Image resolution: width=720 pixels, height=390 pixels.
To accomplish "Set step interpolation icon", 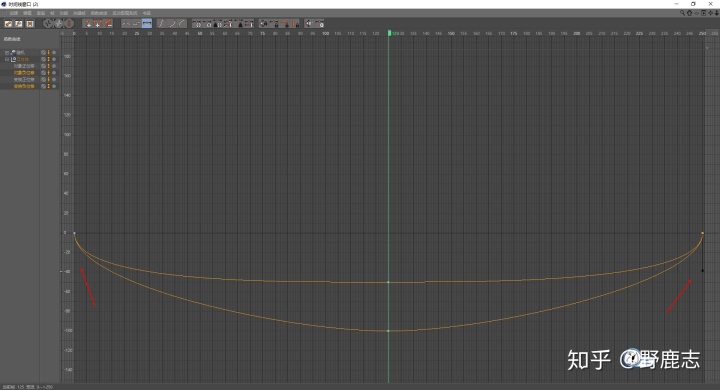I will [136, 23].
